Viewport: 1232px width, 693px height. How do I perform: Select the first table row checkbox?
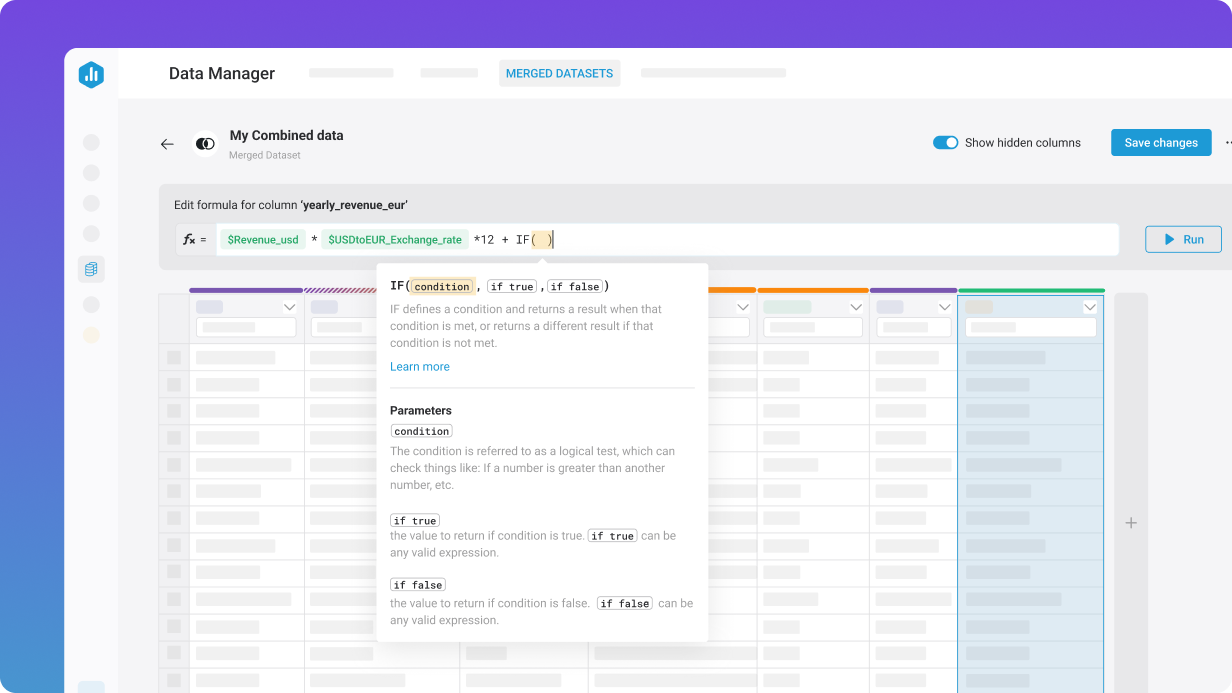tap(174, 357)
